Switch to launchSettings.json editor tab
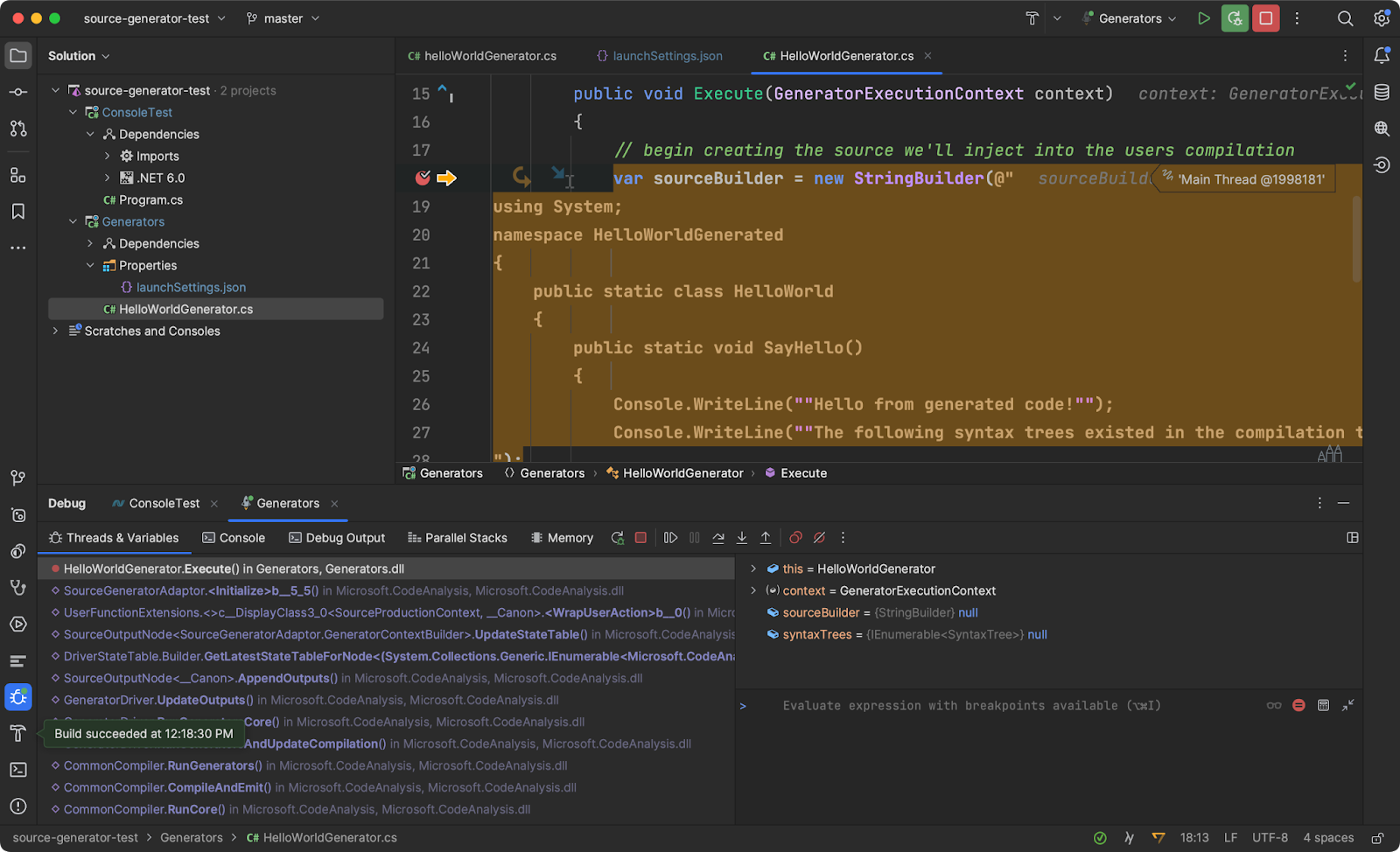 tap(660, 56)
